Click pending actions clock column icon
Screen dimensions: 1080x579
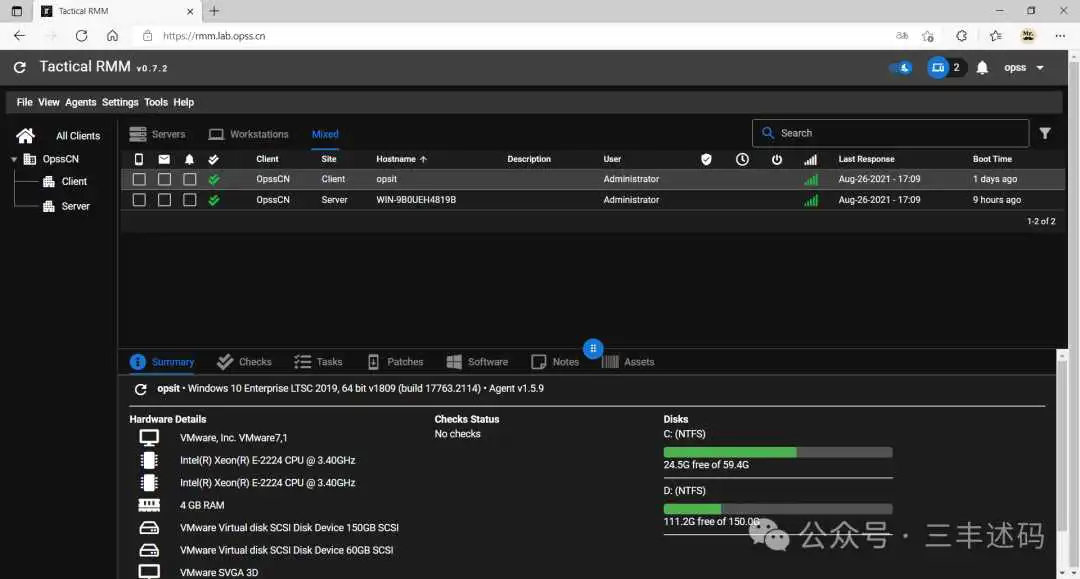point(742,159)
